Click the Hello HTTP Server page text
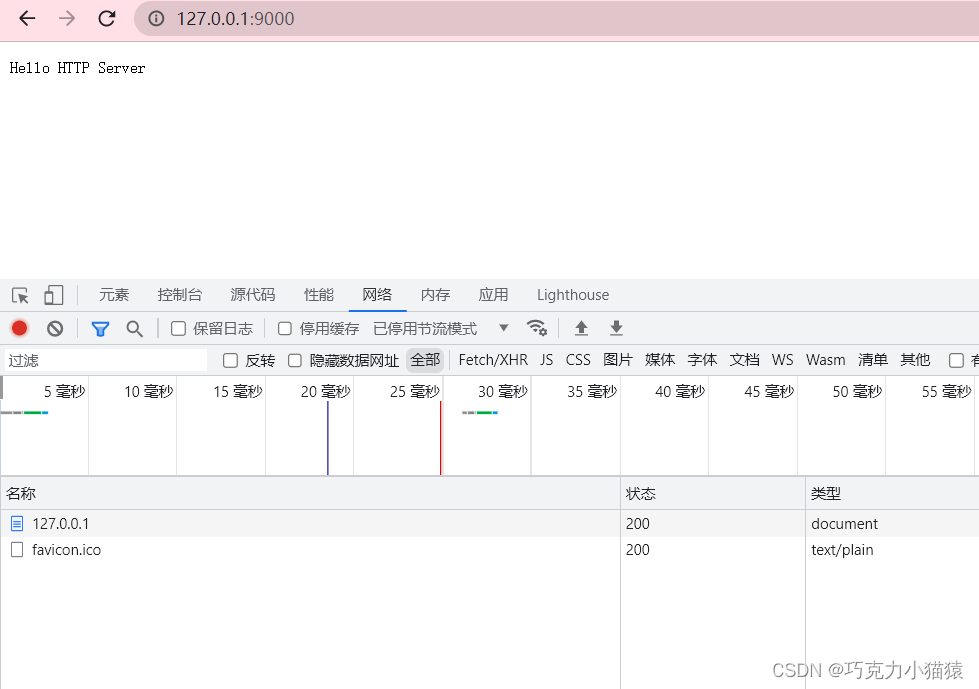Image resolution: width=979 pixels, height=689 pixels. point(77,68)
